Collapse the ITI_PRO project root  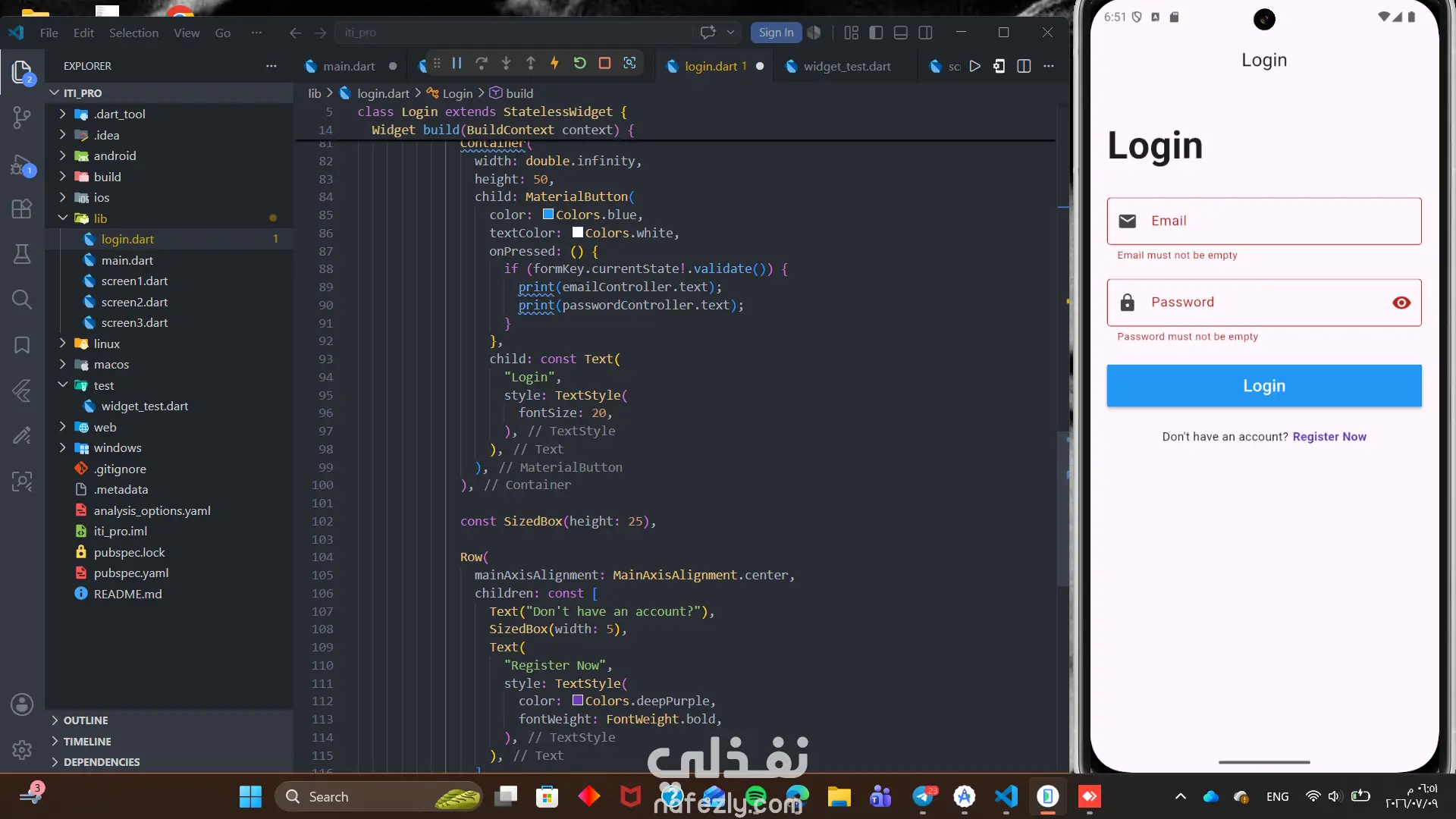click(55, 93)
